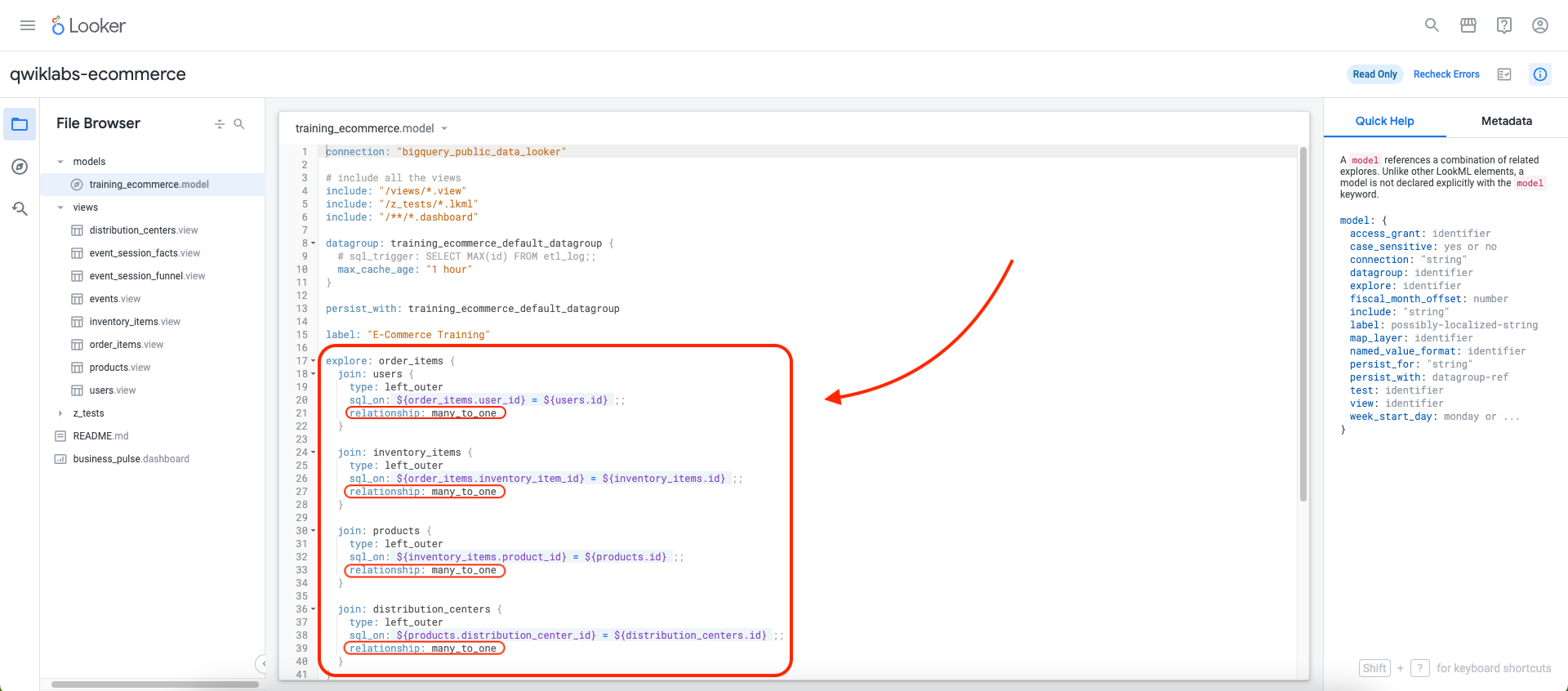Open the Marketplace icon
1568x691 pixels.
click(x=1468, y=25)
